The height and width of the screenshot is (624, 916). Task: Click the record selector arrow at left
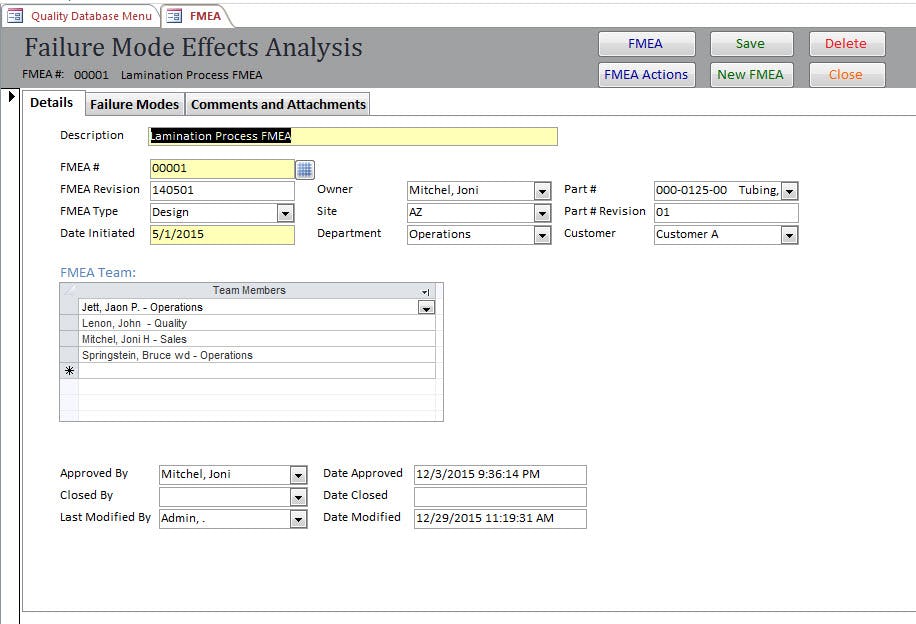tap(11, 97)
